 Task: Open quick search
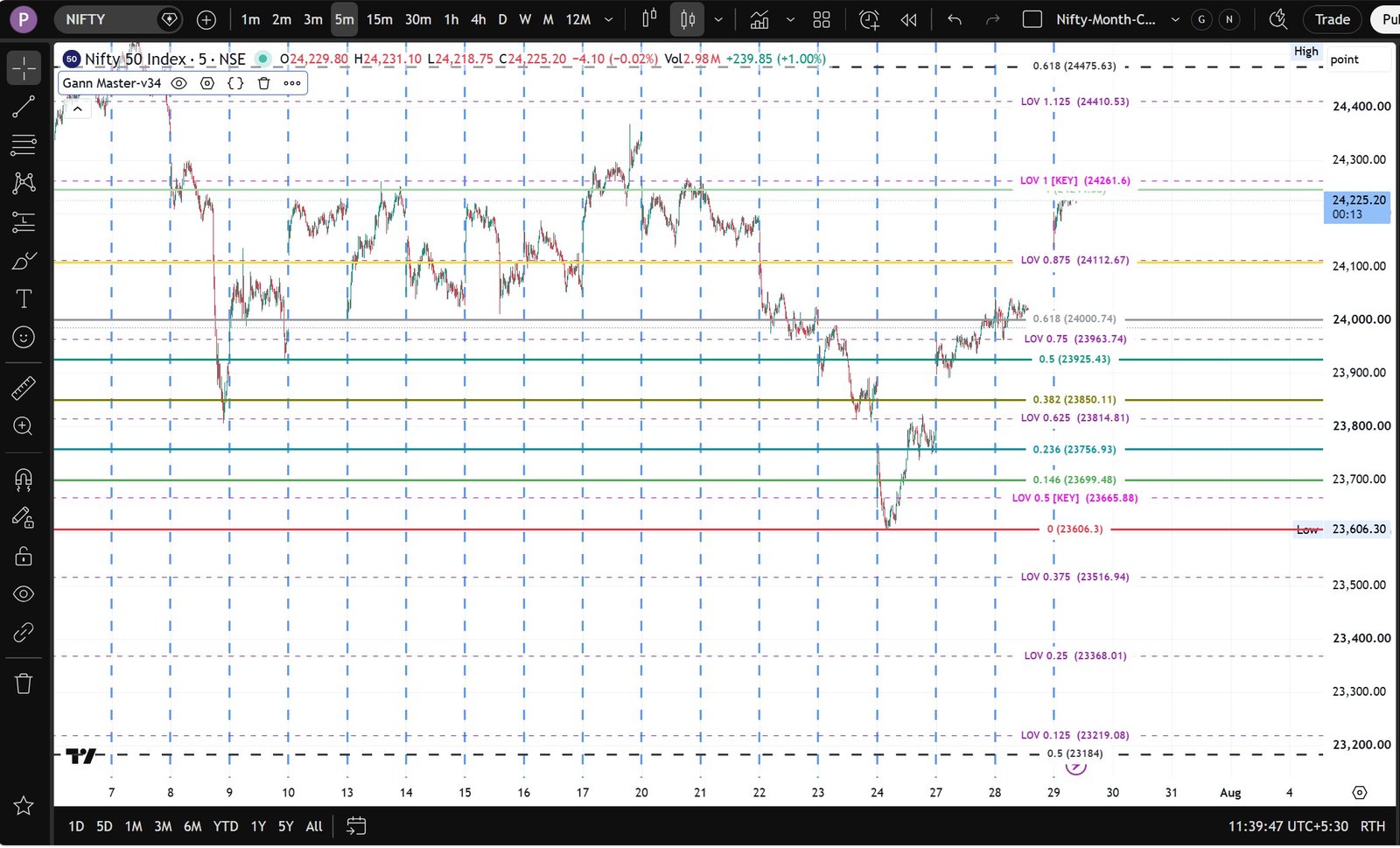pos(1278,19)
